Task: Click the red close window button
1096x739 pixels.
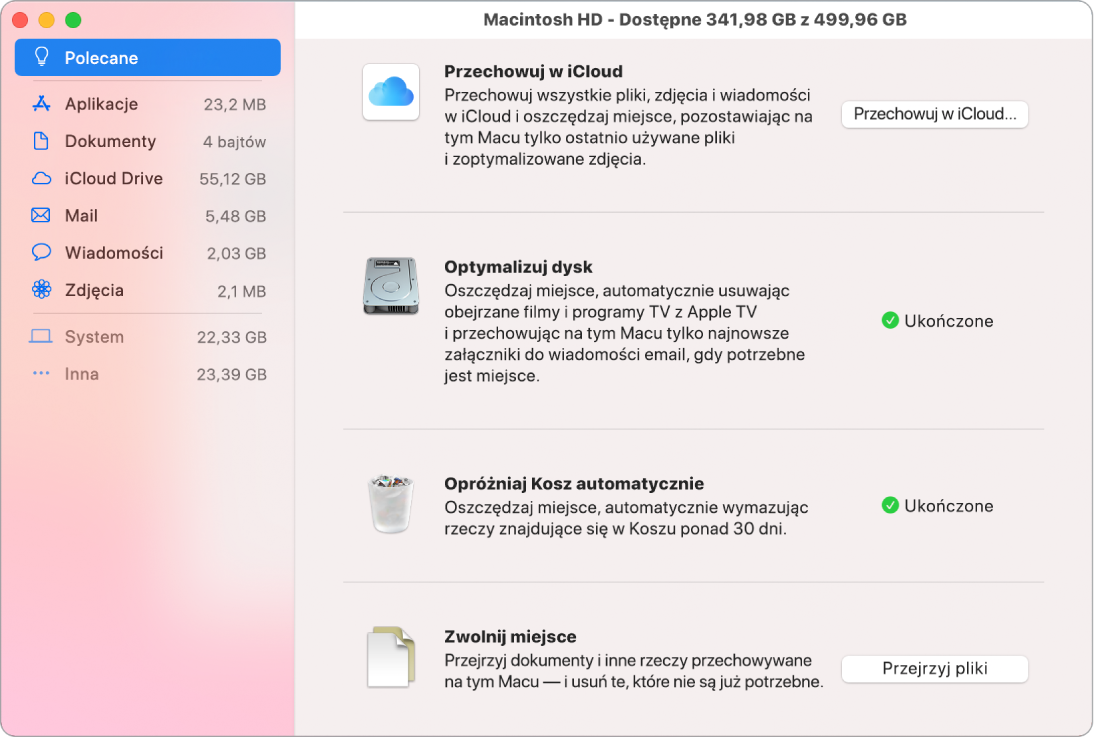Action: [x=20, y=20]
